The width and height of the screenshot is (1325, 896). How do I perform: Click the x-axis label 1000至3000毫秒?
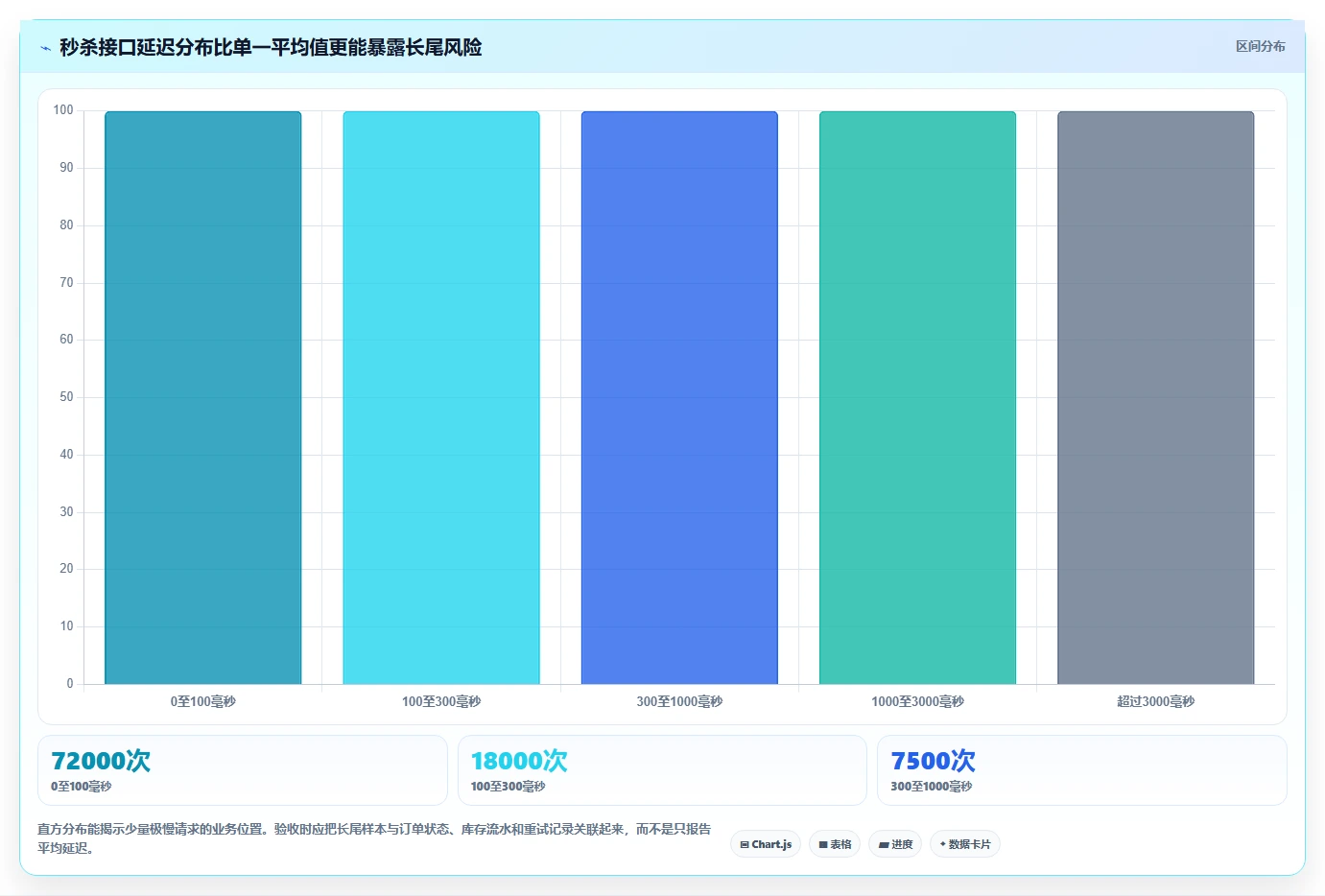point(917,701)
